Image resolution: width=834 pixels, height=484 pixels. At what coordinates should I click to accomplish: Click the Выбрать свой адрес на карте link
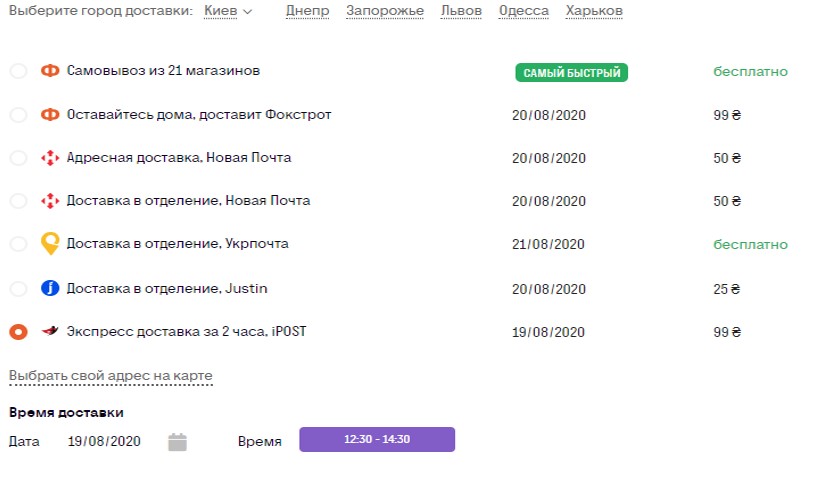(110, 376)
